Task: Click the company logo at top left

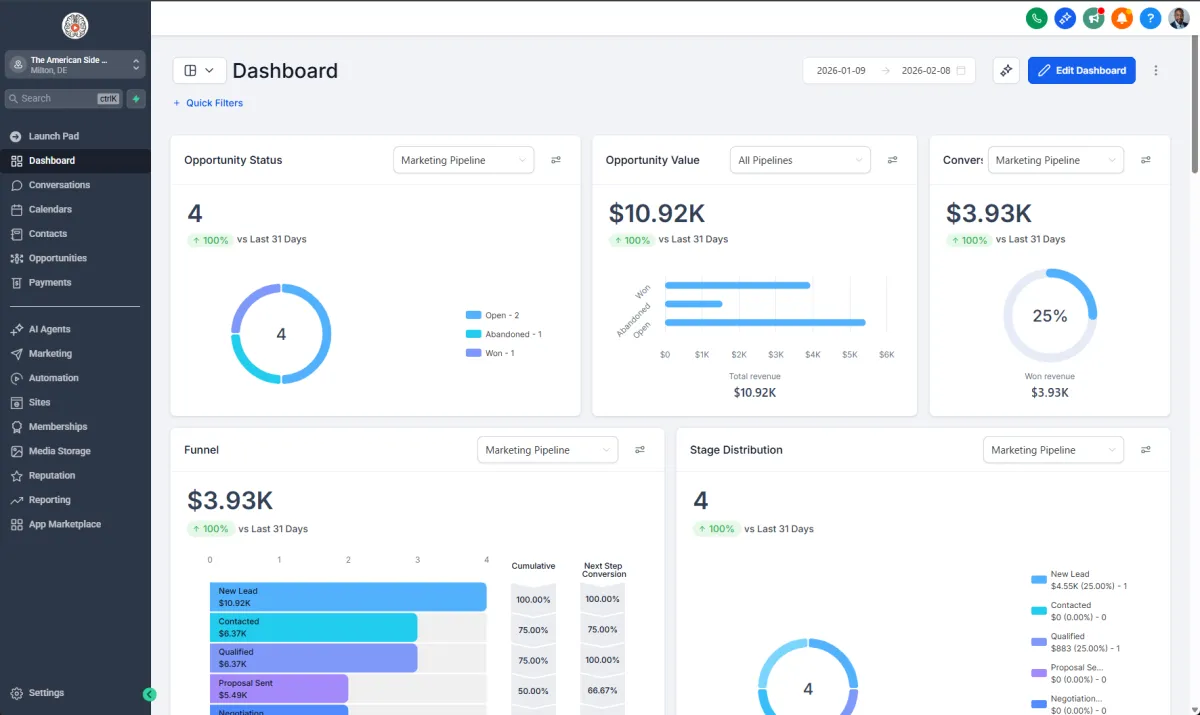Action: point(75,25)
